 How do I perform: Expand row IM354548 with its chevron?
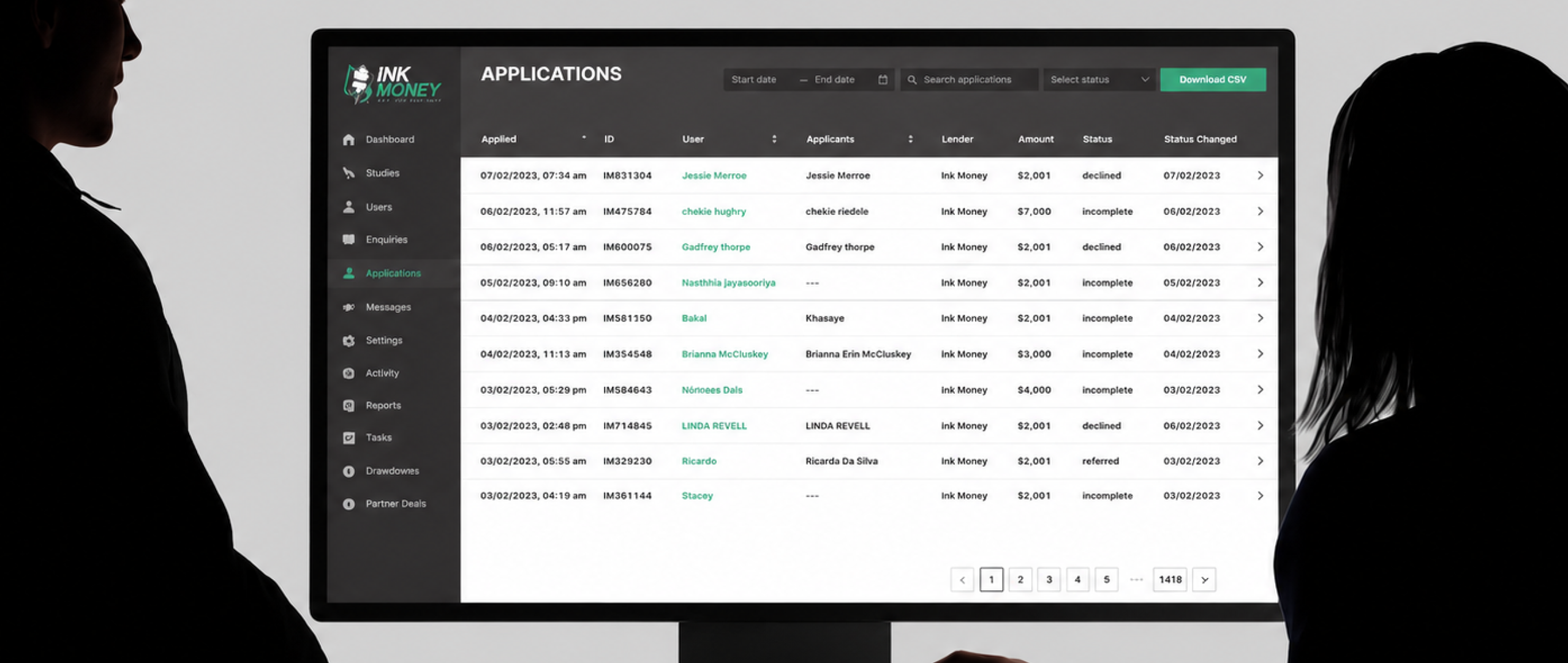click(x=1260, y=354)
